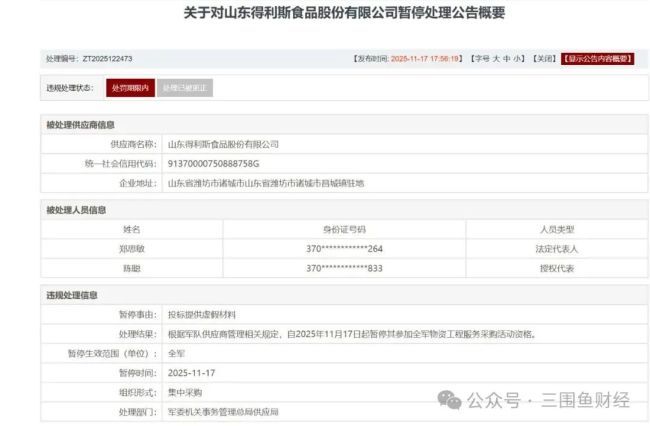
Task: Click the name 郑思敏 in personnel table
Action: (x=131, y=249)
